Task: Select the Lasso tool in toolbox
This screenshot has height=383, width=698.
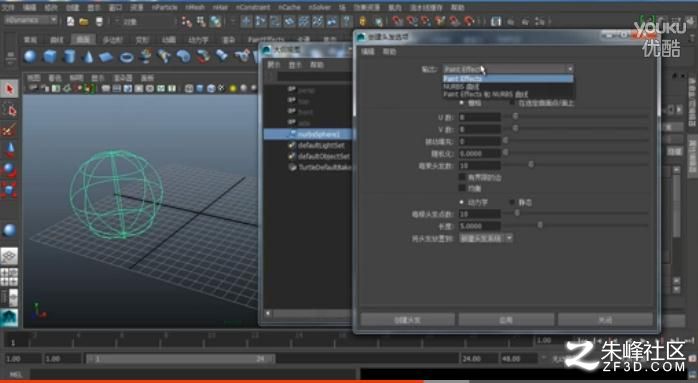Action: coord(9,110)
